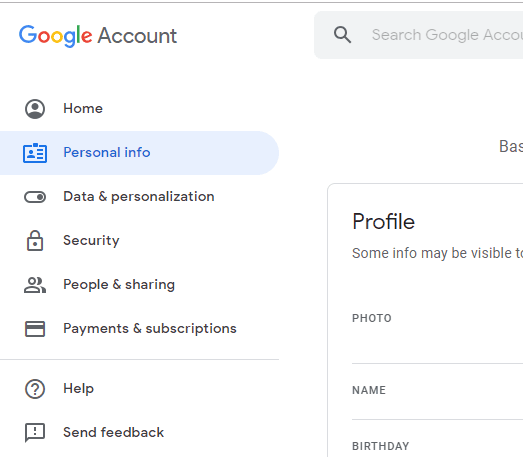This screenshot has height=457, width=523.
Task: Select the Personal info menu item
Action: 139,153
